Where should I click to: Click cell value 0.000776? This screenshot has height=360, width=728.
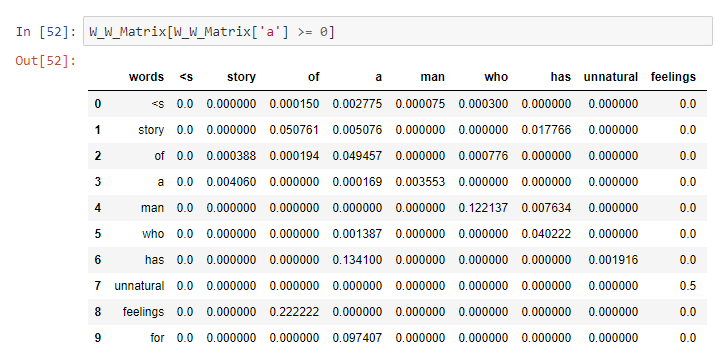pos(483,156)
